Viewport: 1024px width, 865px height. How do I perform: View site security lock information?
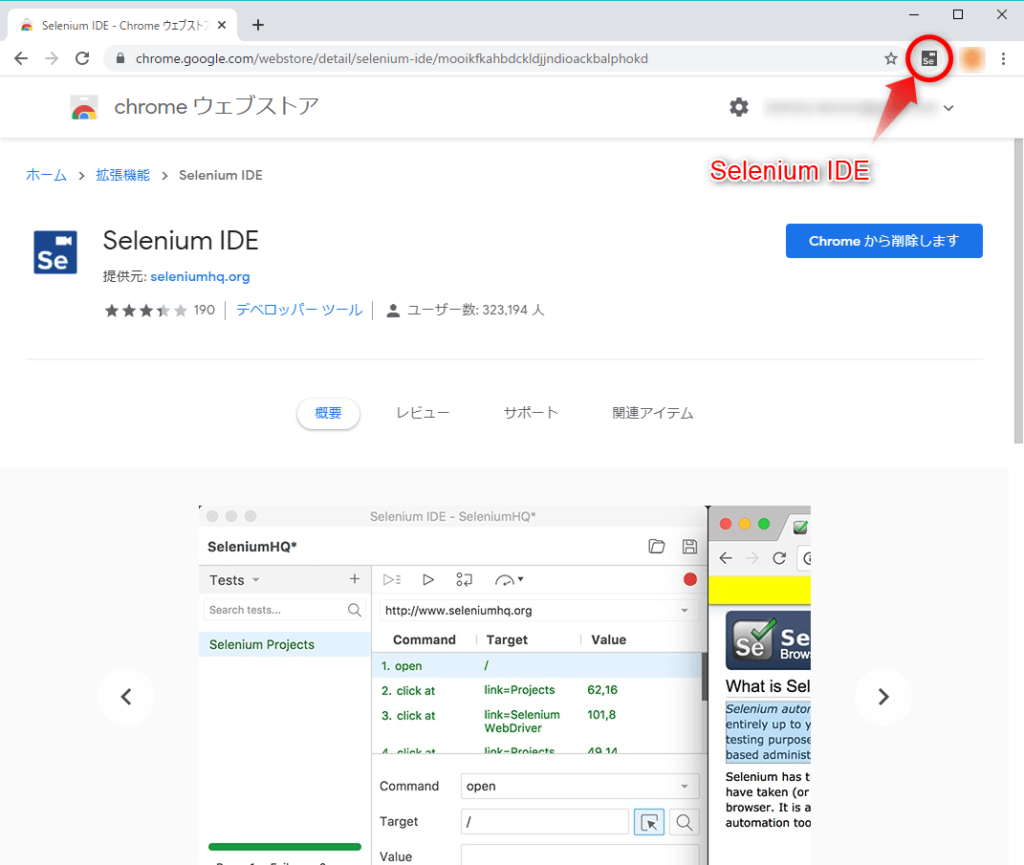120,59
